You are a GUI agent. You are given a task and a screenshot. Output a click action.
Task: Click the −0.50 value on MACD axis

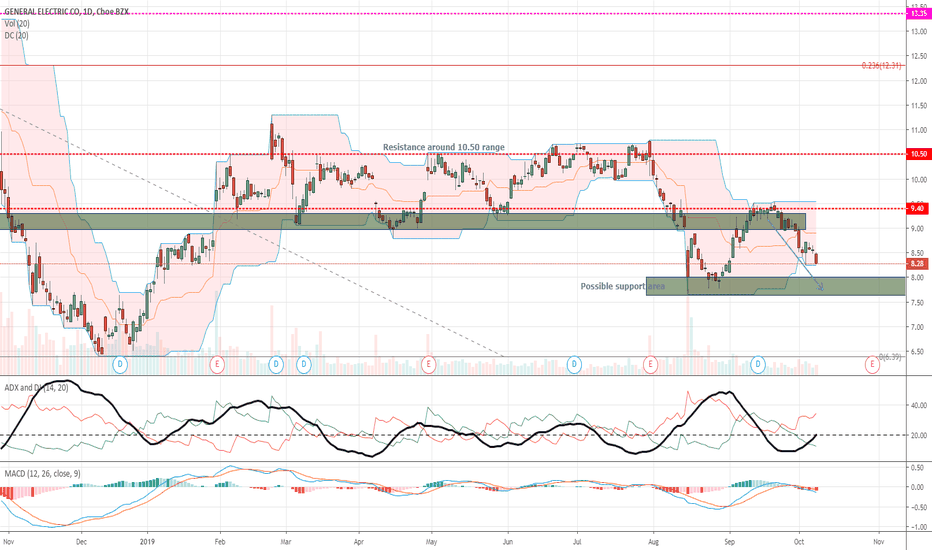[917, 507]
